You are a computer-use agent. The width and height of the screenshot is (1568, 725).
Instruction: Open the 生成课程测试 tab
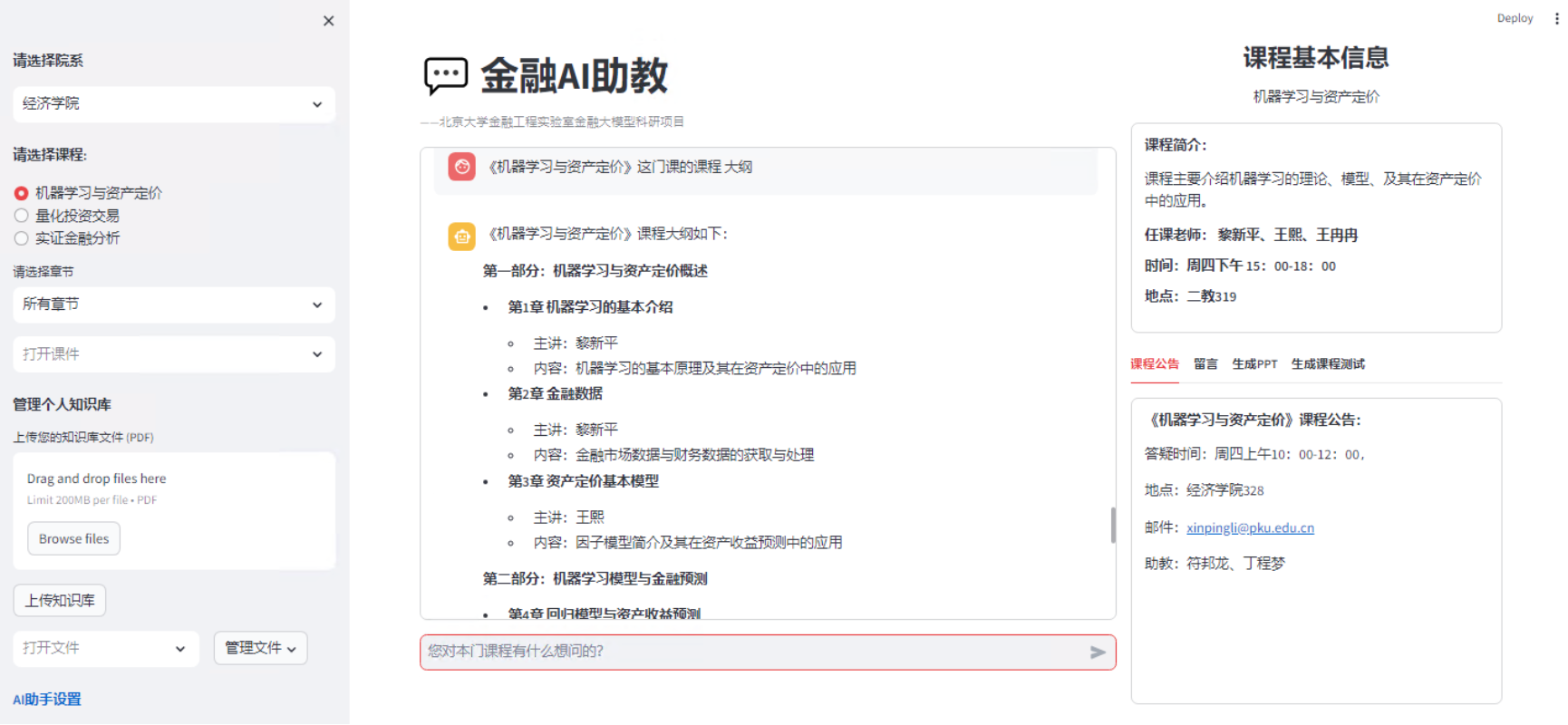coord(1328,364)
